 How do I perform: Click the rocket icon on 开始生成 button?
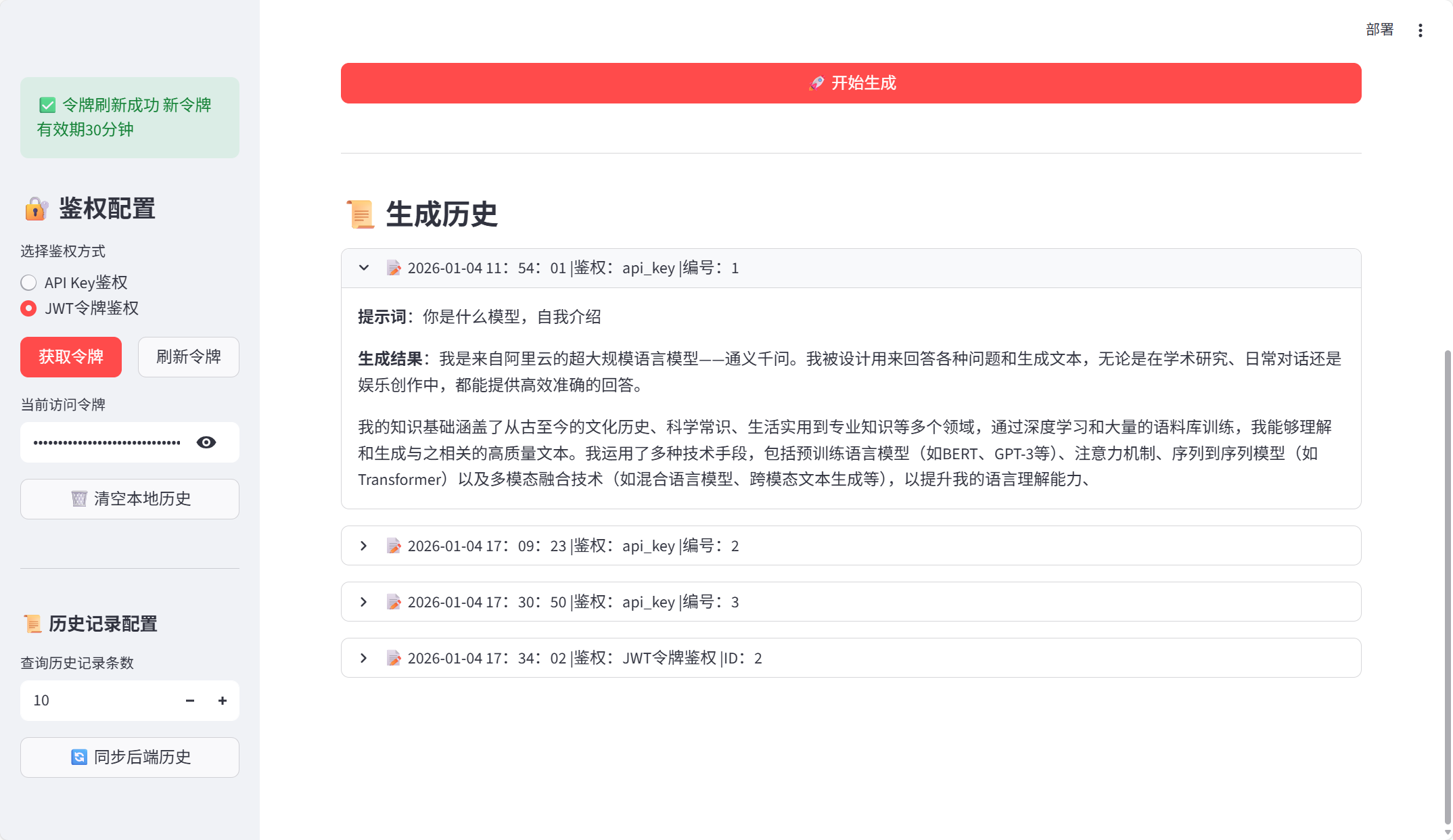coord(816,83)
